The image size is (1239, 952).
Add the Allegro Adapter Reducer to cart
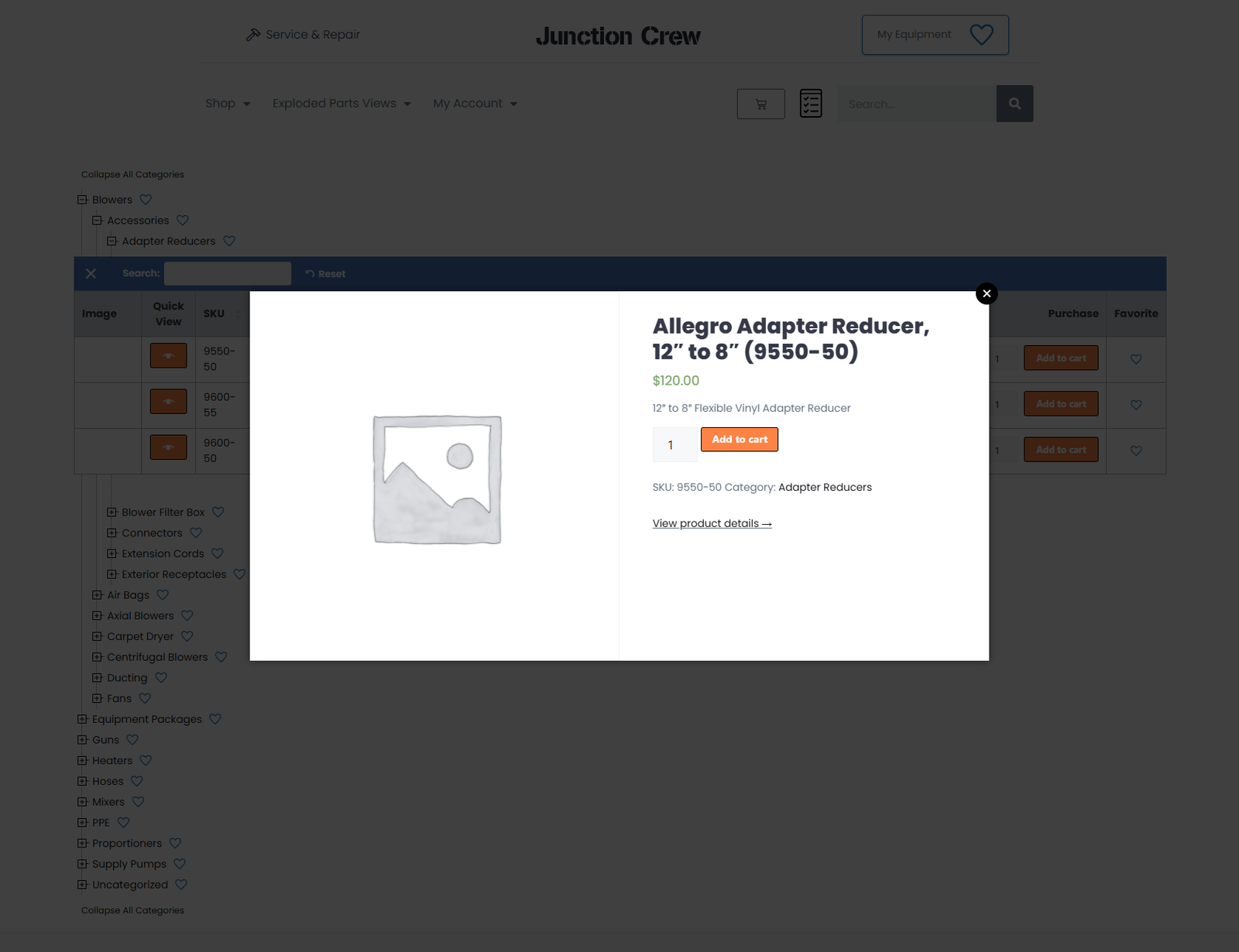pyautogui.click(x=739, y=440)
